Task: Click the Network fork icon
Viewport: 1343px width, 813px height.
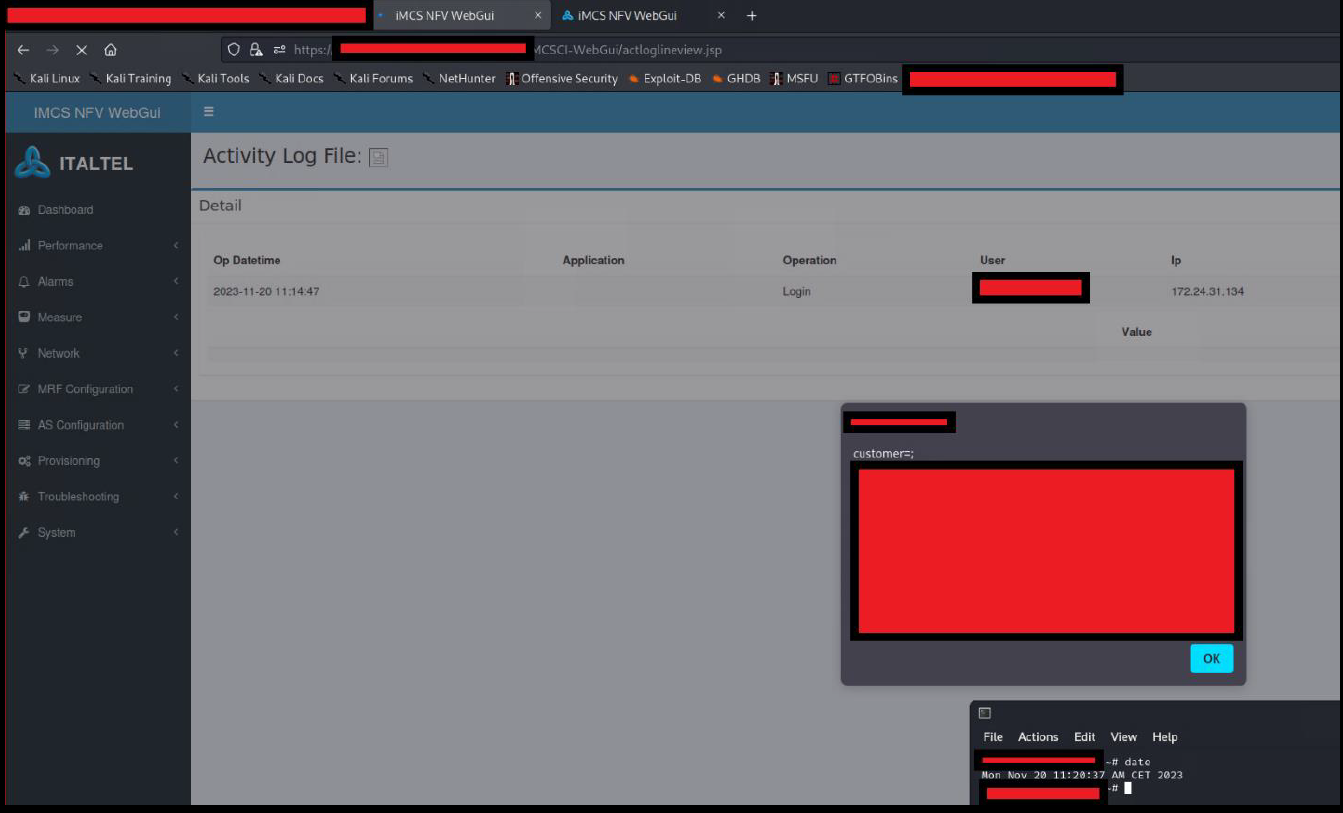Action: tap(24, 353)
